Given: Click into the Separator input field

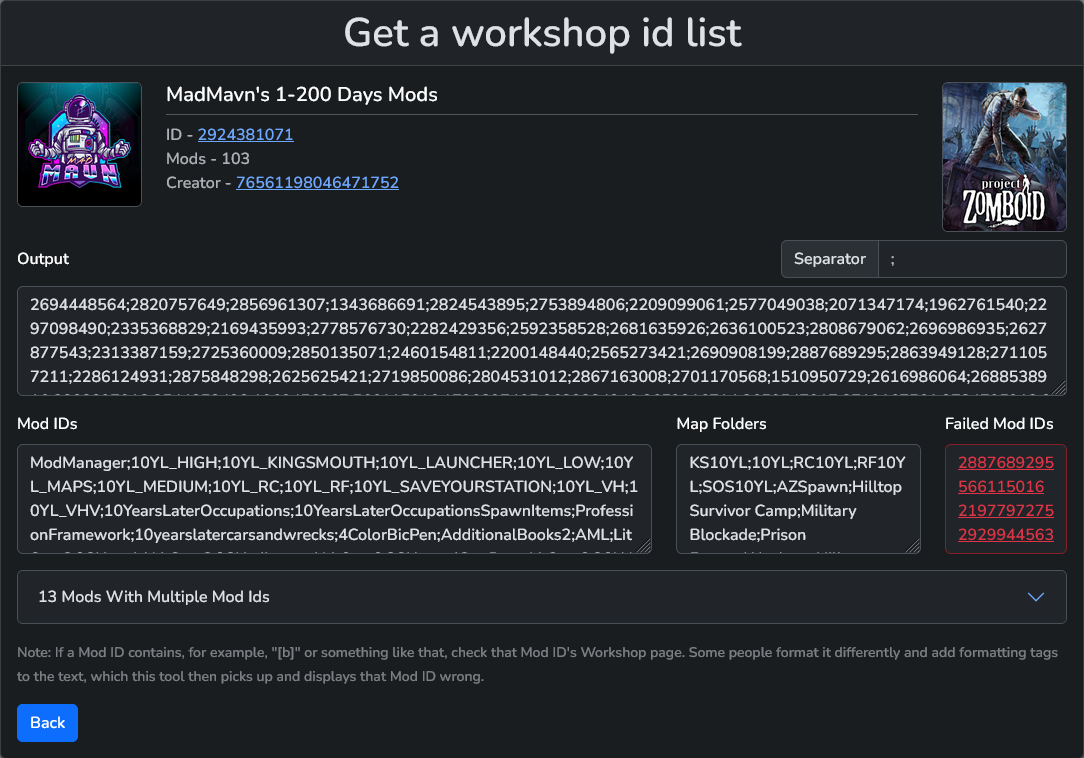Looking at the screenshot, I should pos(971,259).
